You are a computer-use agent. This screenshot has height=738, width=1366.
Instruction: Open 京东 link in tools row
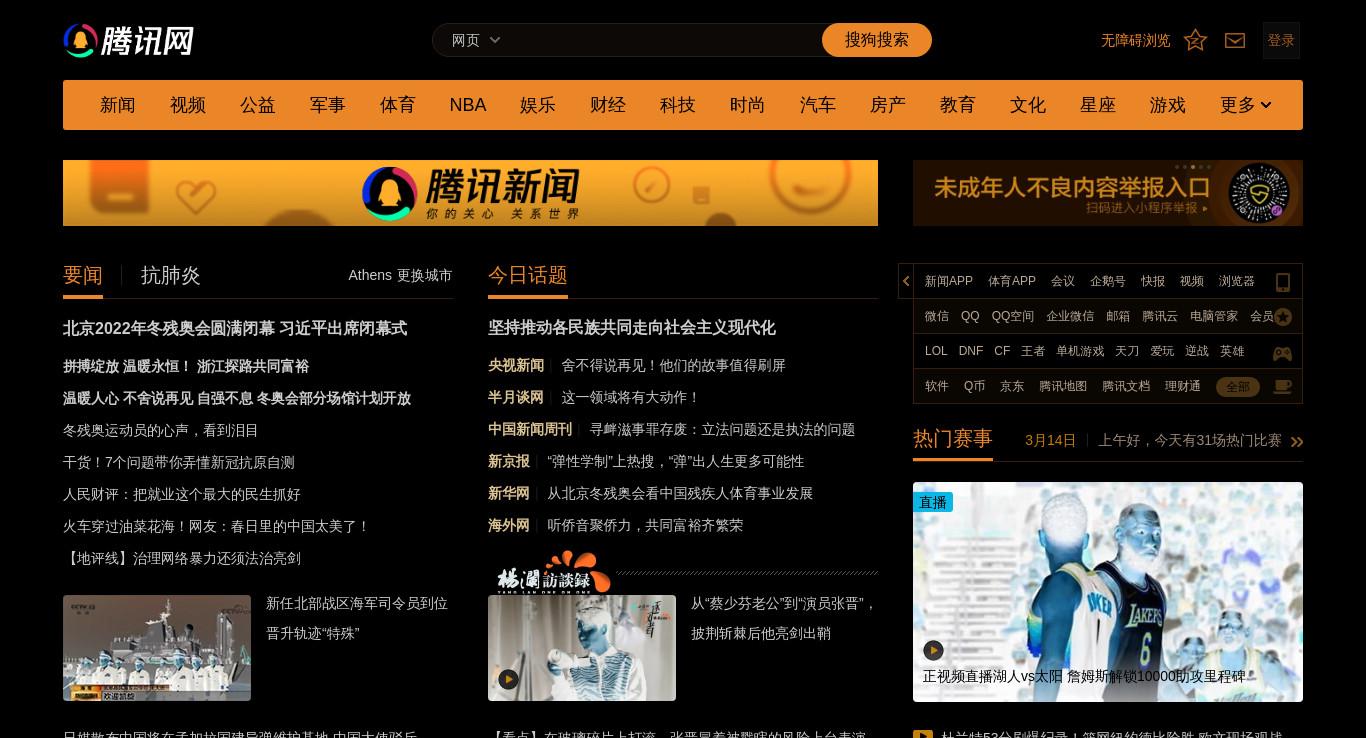point(1012,386)
